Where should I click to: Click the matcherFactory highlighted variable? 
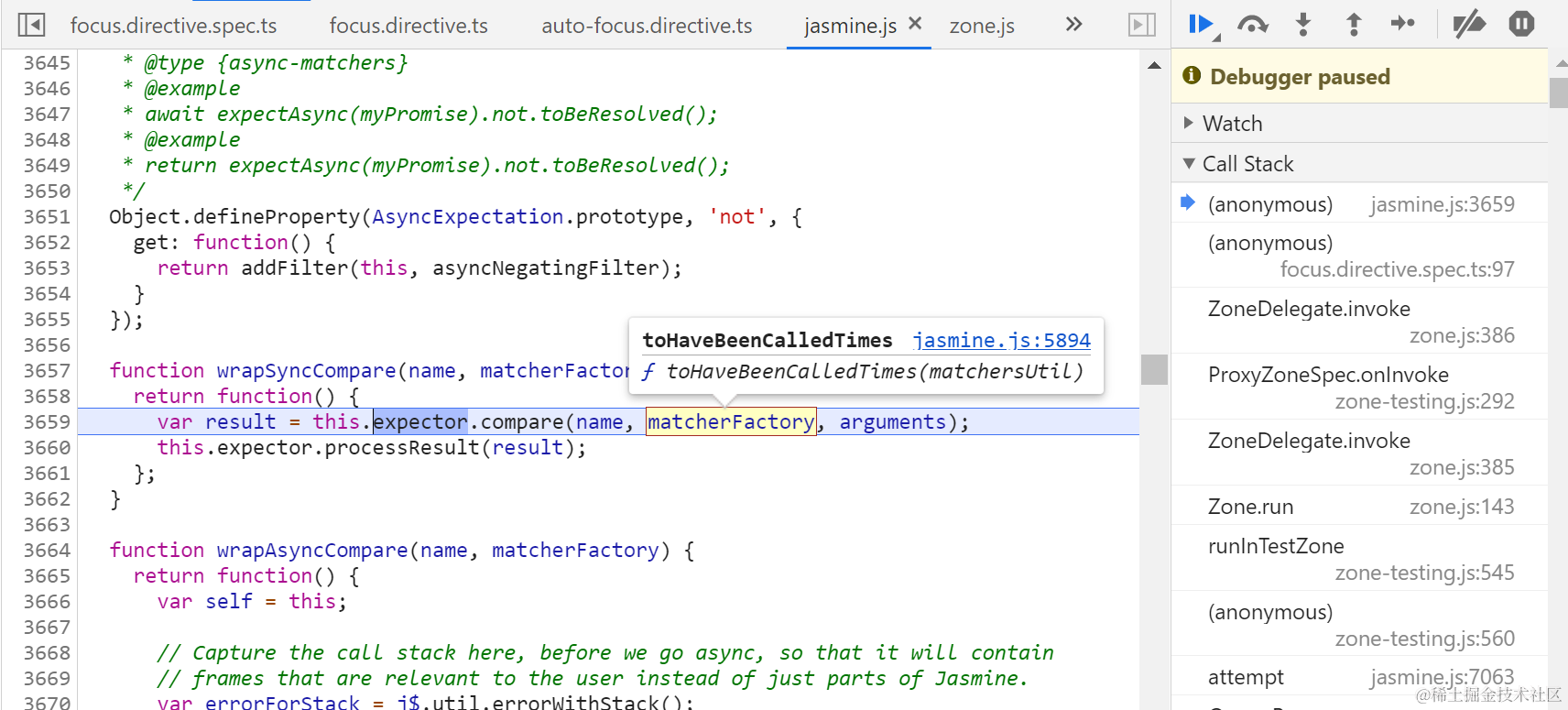click(731, 421)
